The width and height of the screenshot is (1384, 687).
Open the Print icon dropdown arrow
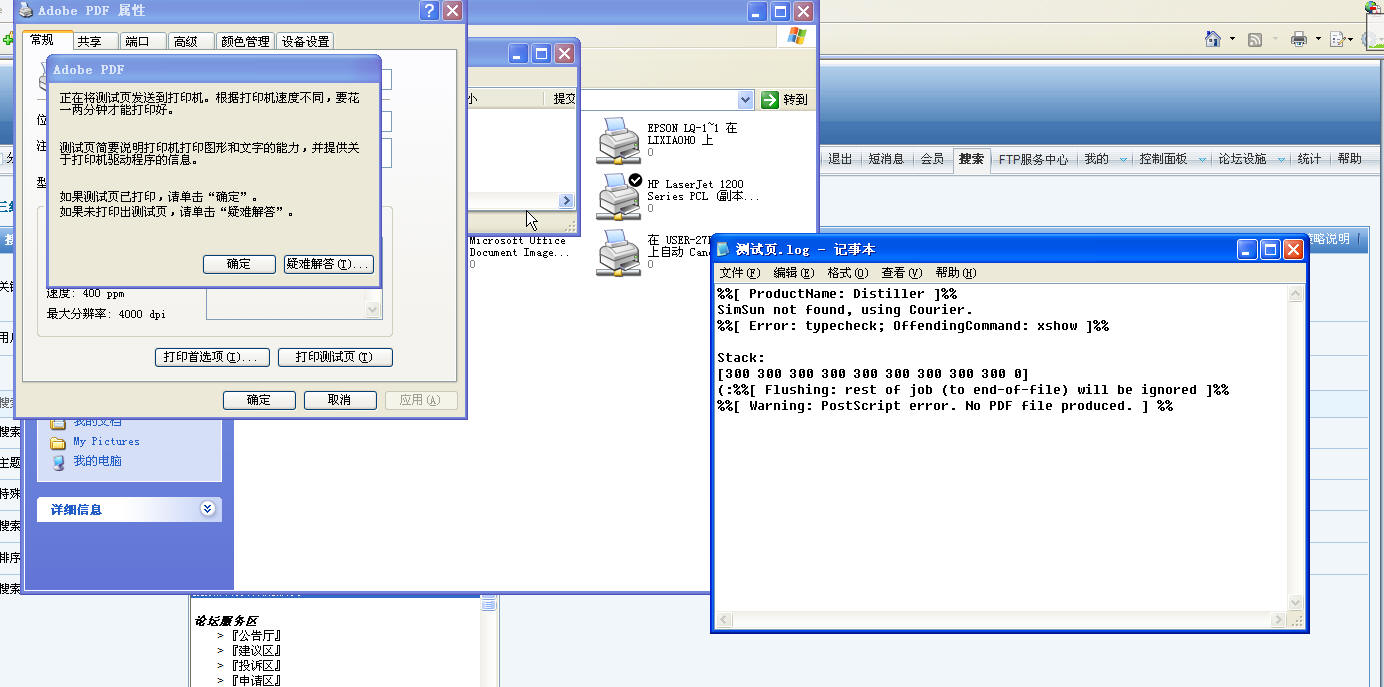[x=1318, y=40]
